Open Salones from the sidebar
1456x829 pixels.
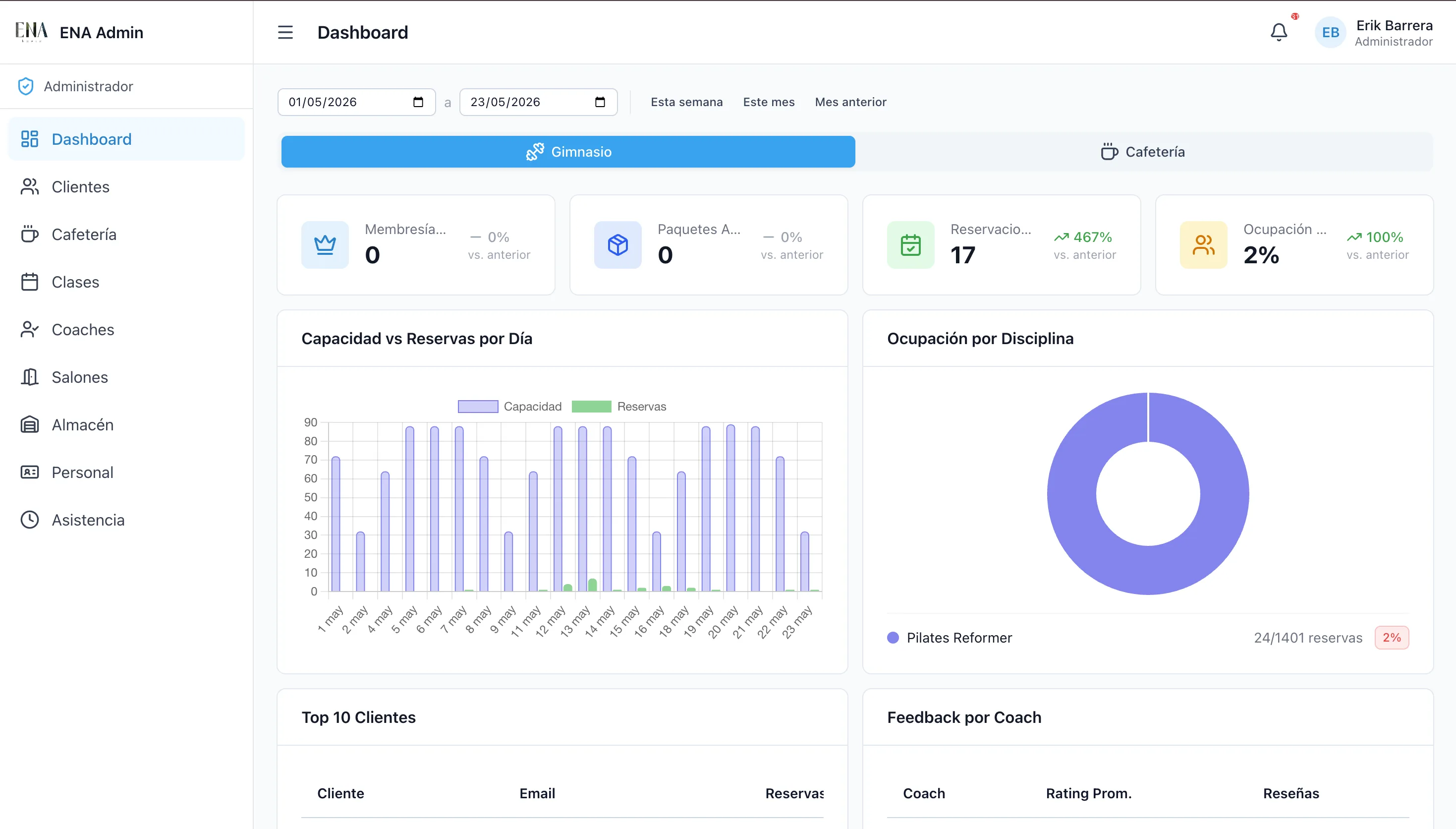pos(126,377)
